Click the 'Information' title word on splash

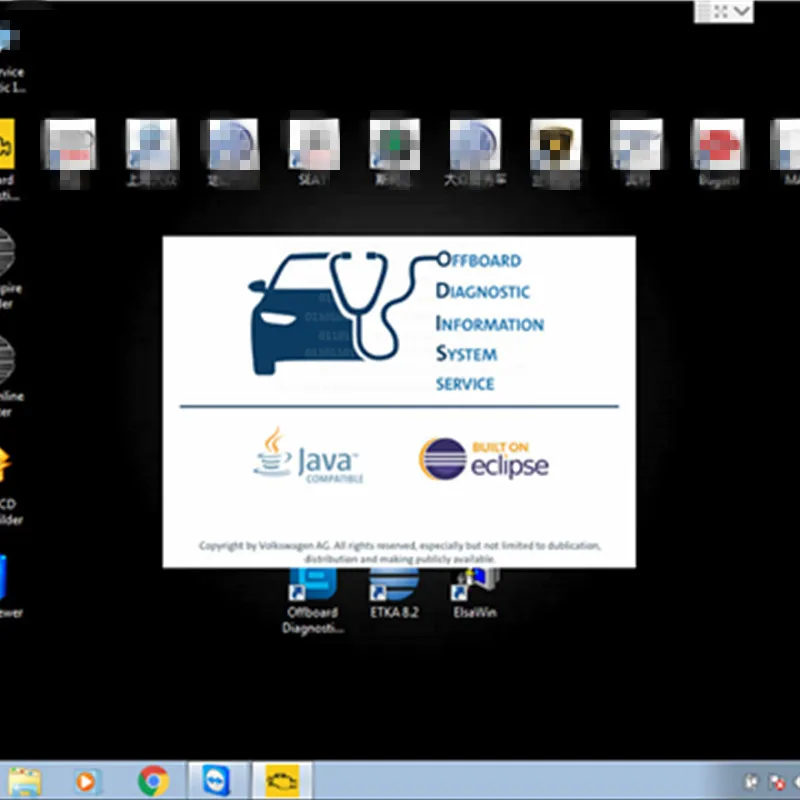pos(490,323)
